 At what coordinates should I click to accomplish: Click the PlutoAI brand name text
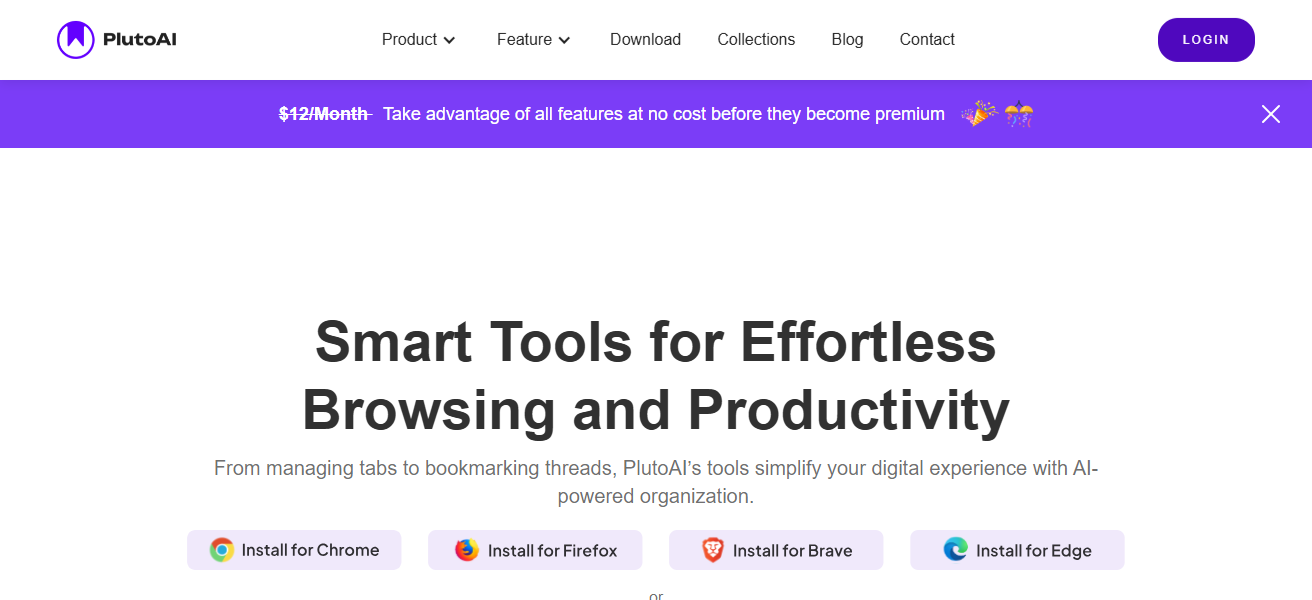140,40
